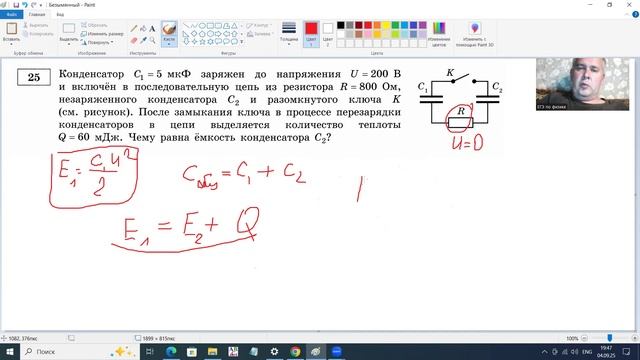Click the Save icon in quick access toolbar
The width and height of the screenshot is (640, 360).
coord(16,5)
